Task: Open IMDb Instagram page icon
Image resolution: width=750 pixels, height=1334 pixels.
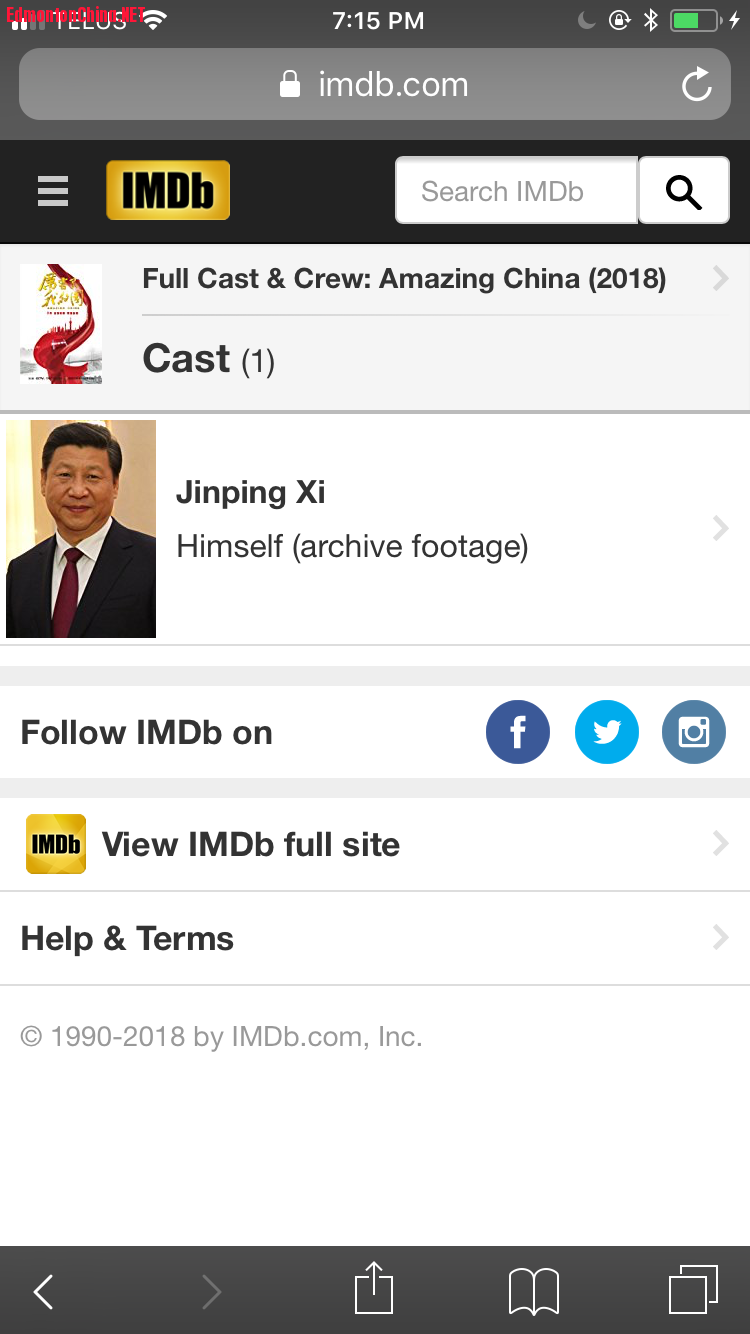Action: point(694,732)
